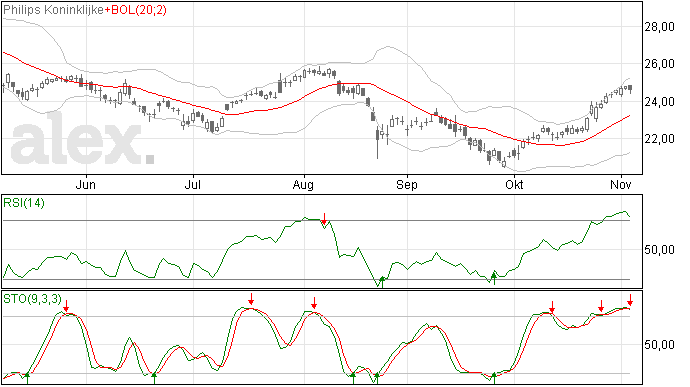Screen dimensions: 690x387
Task: Click the last red STO sell arrow at Nov
Action: (x=630, y=300)
